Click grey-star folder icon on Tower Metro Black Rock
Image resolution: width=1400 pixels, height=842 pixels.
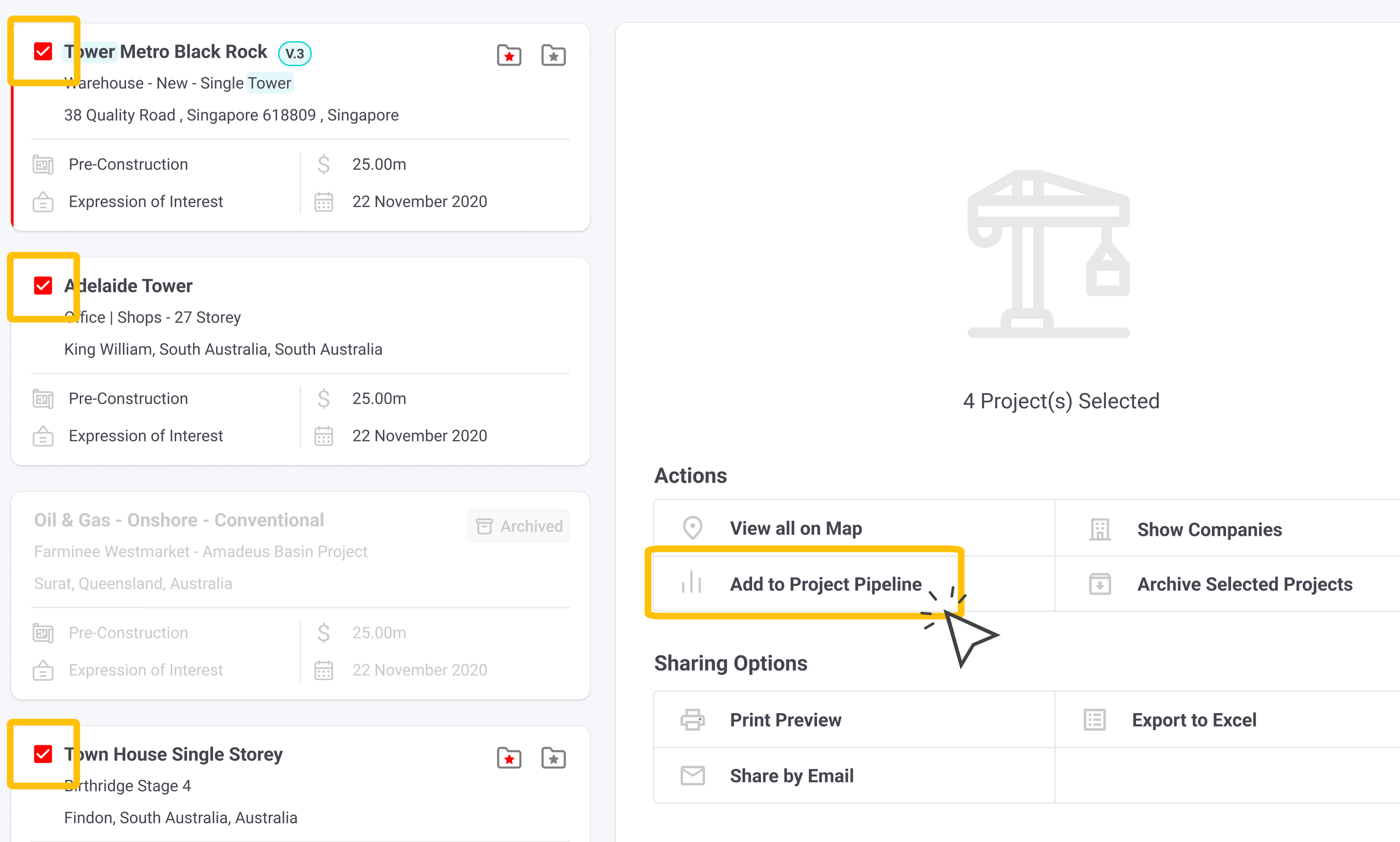[x=553, y=55]
